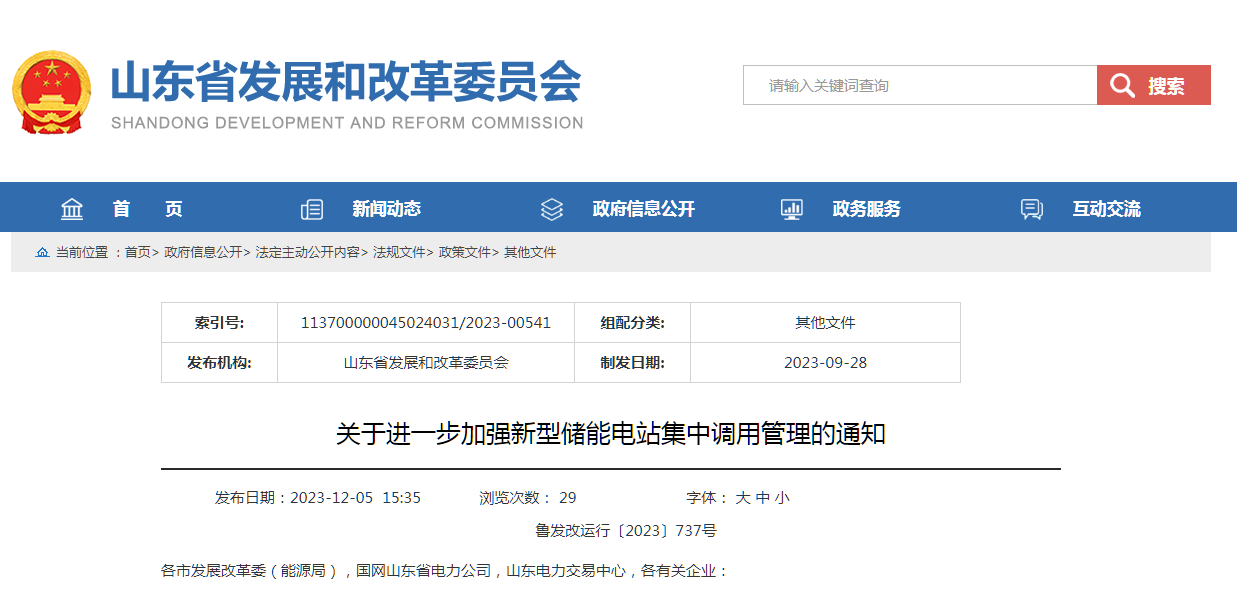Set font size to 小 (small)
Viewport: 1237px width, 600px height.
tap(782, 498)
